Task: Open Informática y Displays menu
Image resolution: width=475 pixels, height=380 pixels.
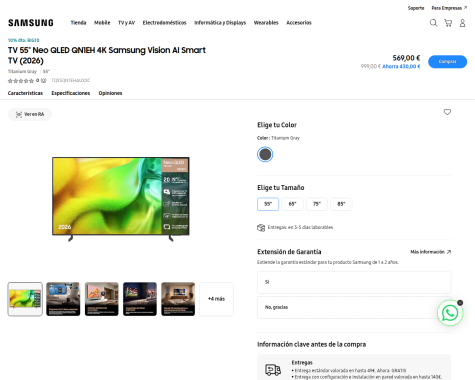Action: 220,23
